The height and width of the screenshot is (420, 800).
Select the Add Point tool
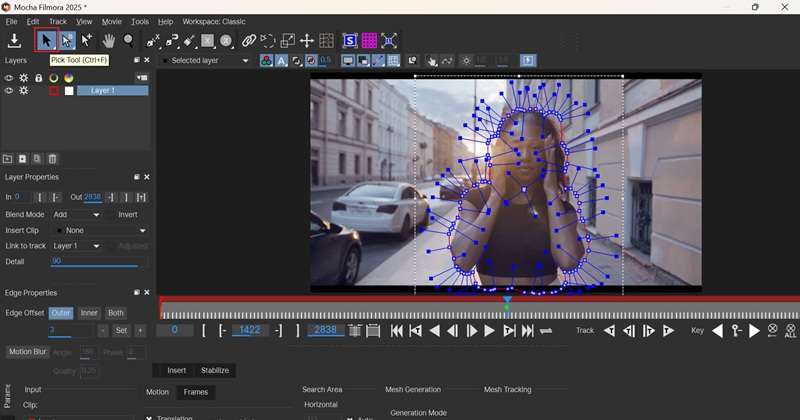[87, 40]
